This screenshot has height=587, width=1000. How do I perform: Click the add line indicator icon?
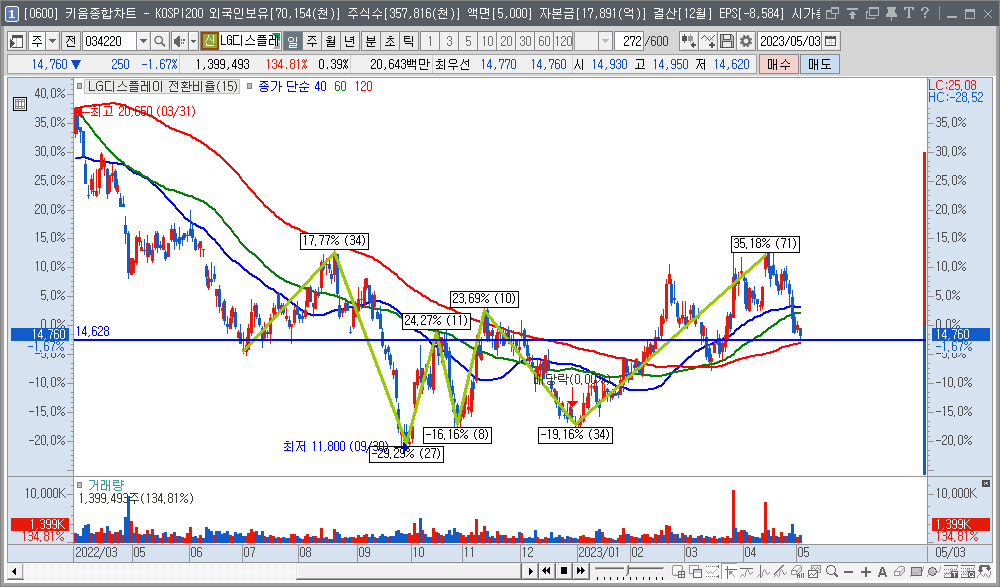coord(708,41)
